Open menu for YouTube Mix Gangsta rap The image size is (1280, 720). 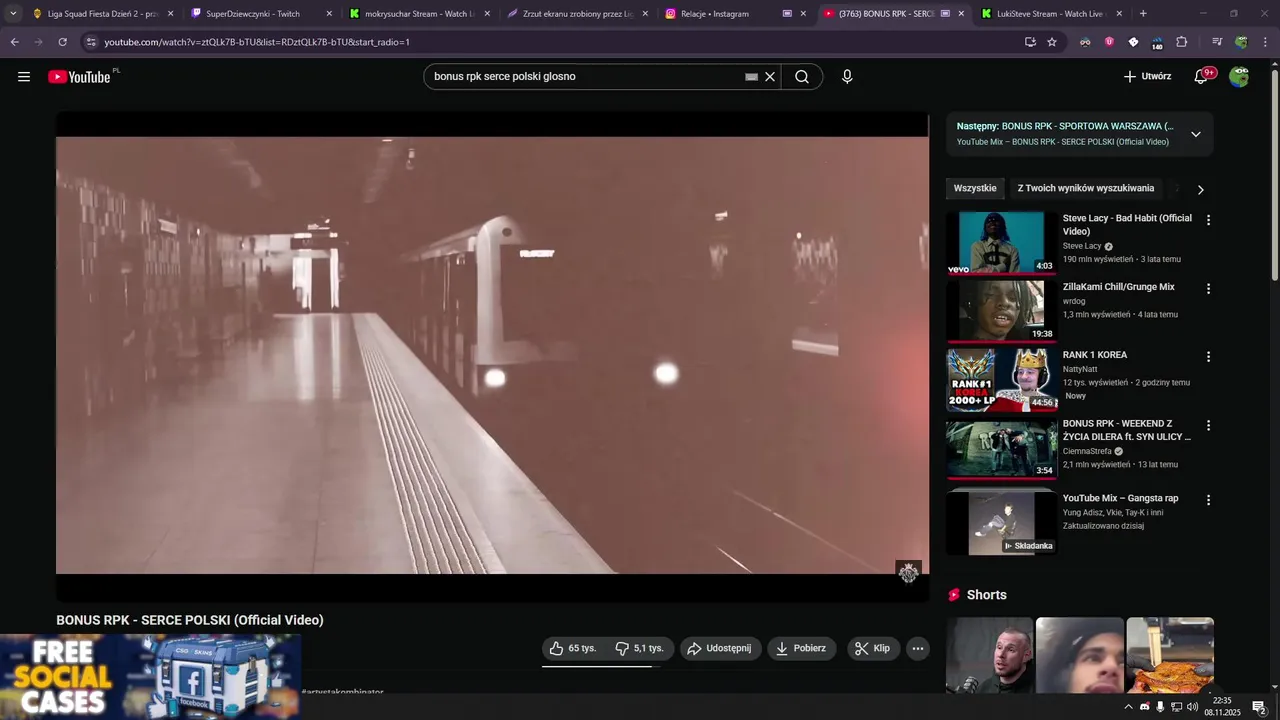pyautogui.click(x=1208, y=500)
